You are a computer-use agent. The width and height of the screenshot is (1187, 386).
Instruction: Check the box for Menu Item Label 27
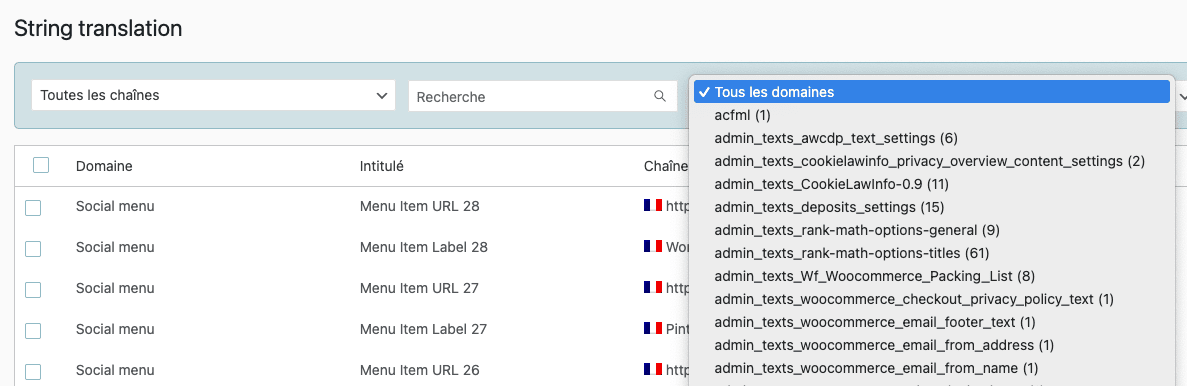pos(33,331)
